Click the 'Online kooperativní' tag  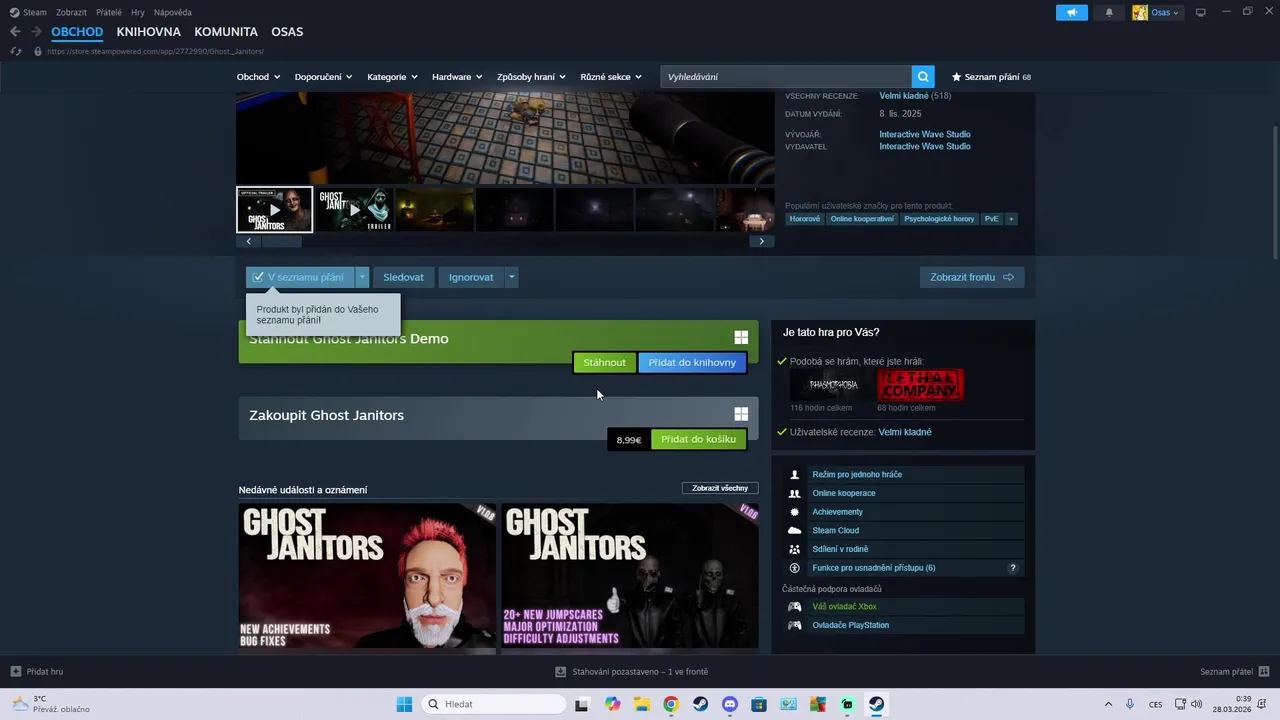point(862,219)
